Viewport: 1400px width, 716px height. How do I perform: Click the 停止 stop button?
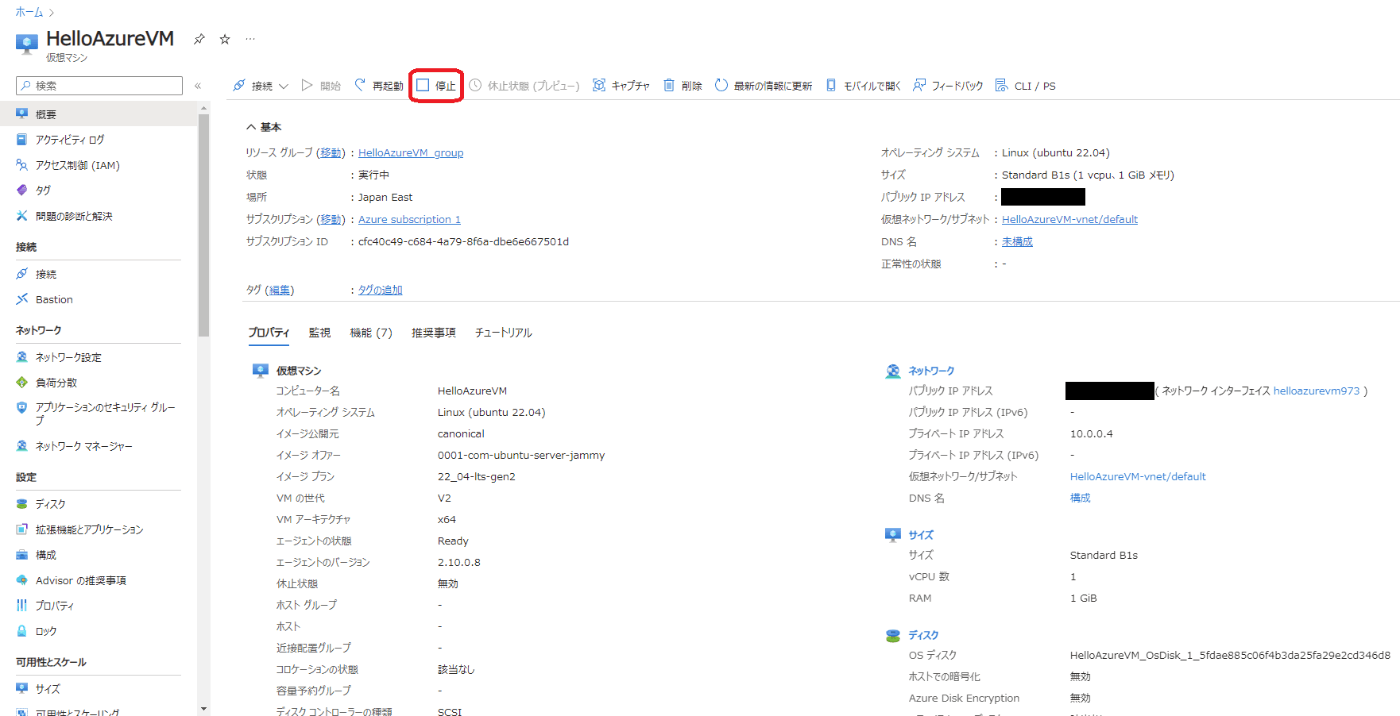[436, 86]
